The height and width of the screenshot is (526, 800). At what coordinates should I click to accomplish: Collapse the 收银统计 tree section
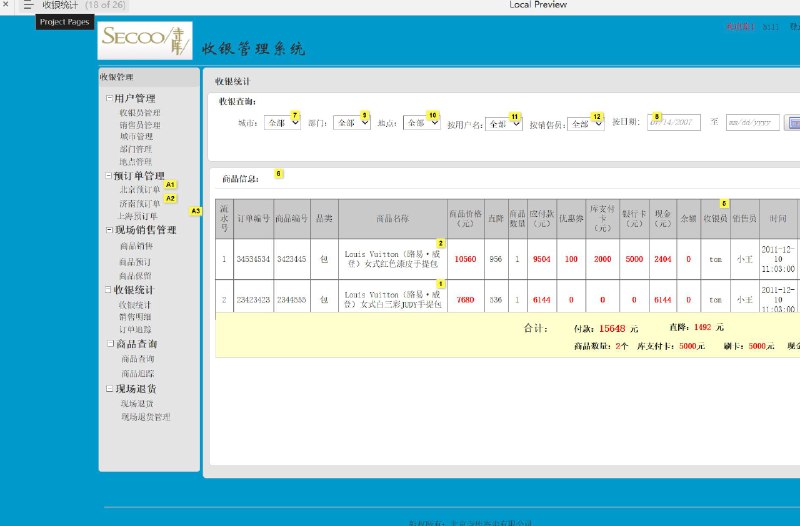[x=108, y=289]
